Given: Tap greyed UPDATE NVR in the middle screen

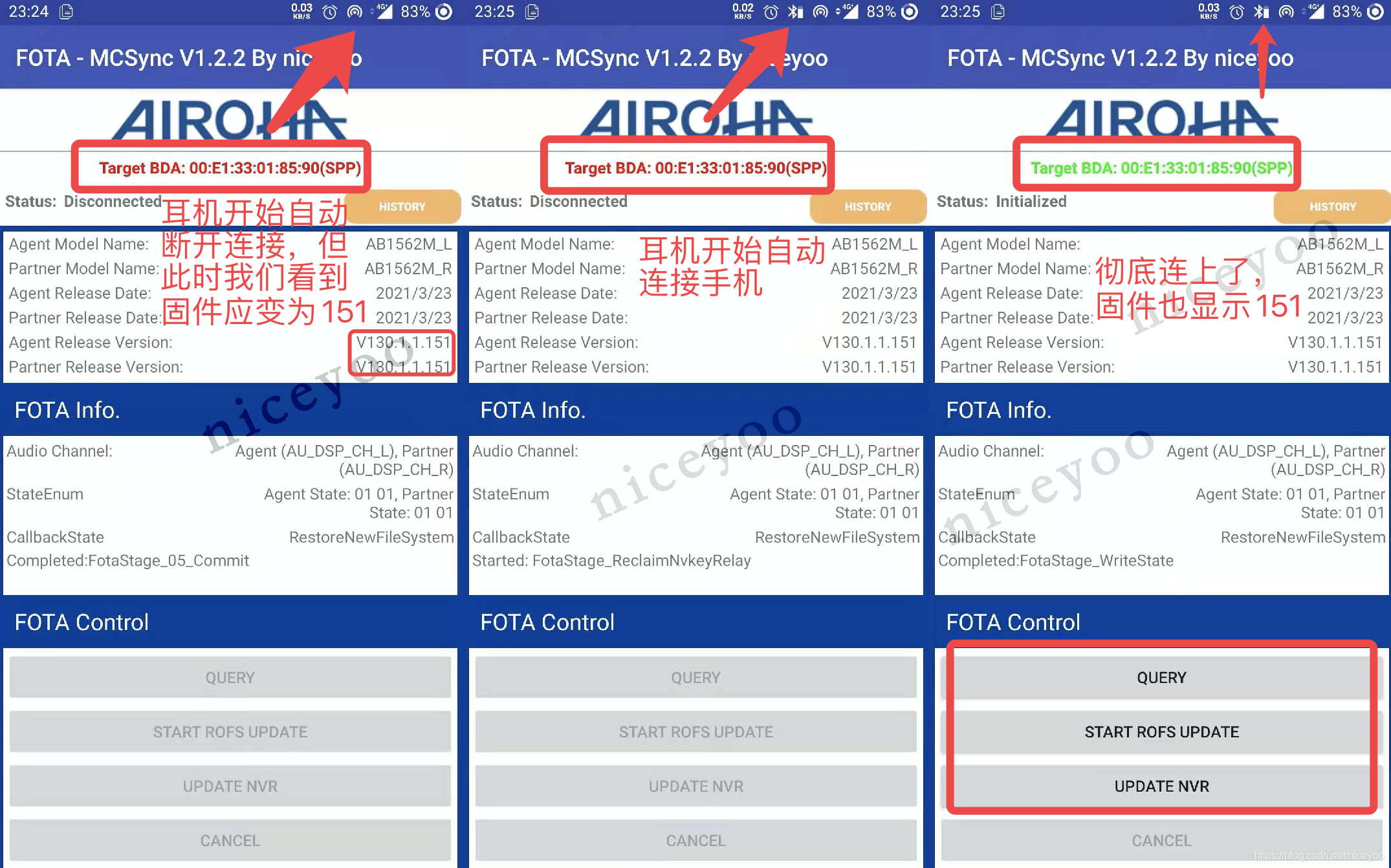Looking at the screenshot, I should click(x=695, y=786).
